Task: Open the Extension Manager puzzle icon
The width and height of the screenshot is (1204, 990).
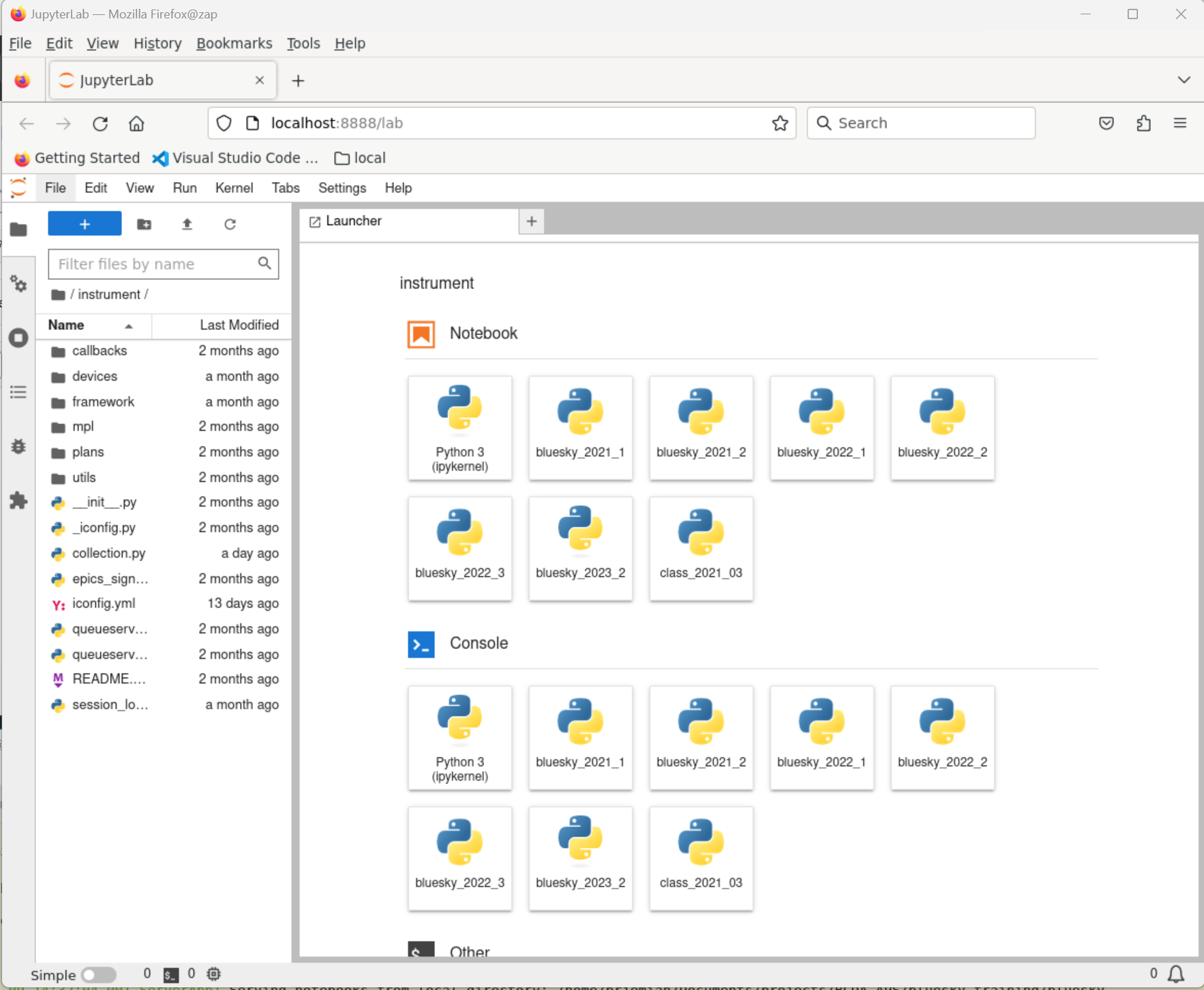Action: 18,500
